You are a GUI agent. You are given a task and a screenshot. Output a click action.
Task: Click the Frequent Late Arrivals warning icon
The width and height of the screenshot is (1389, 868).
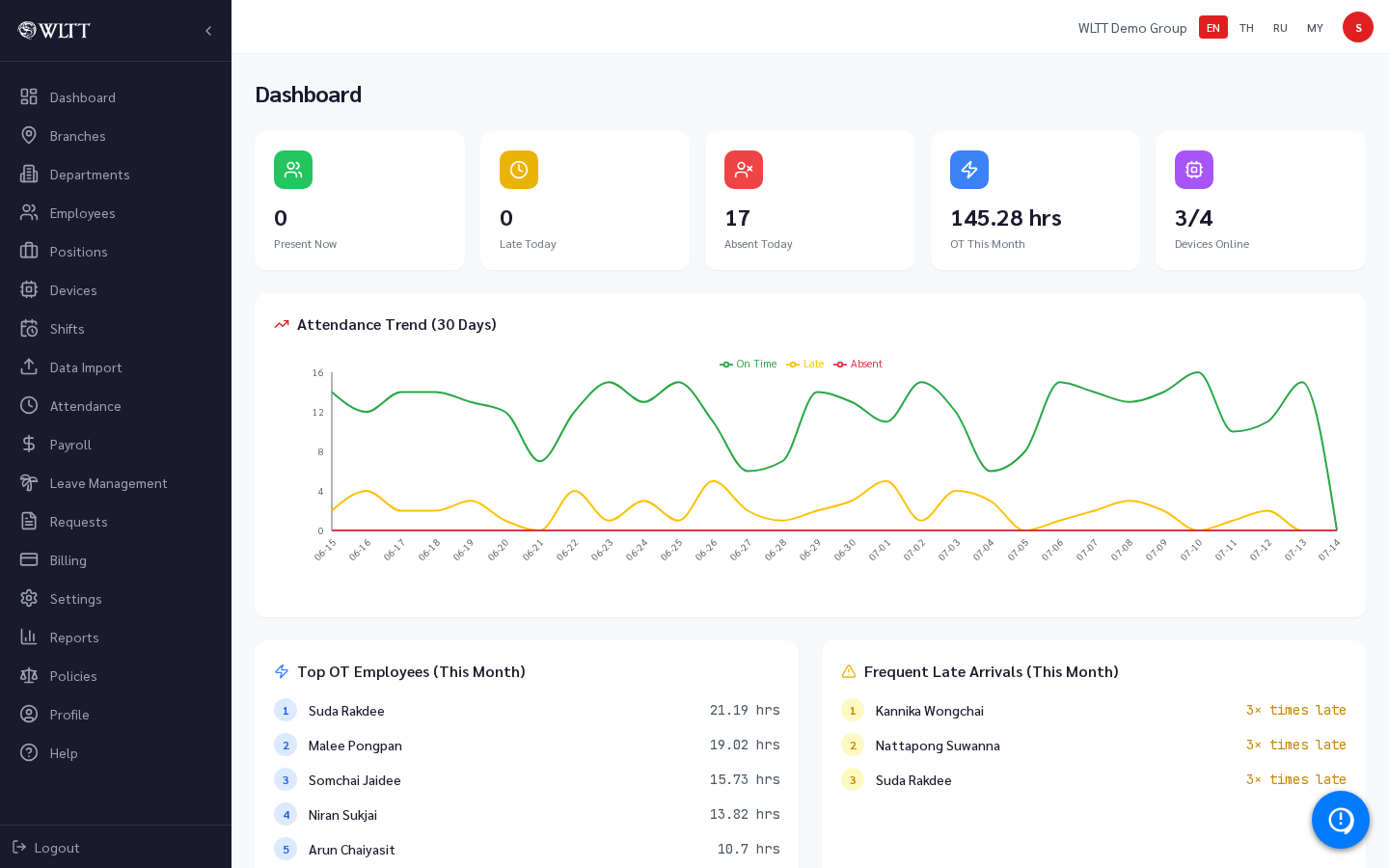849,671
